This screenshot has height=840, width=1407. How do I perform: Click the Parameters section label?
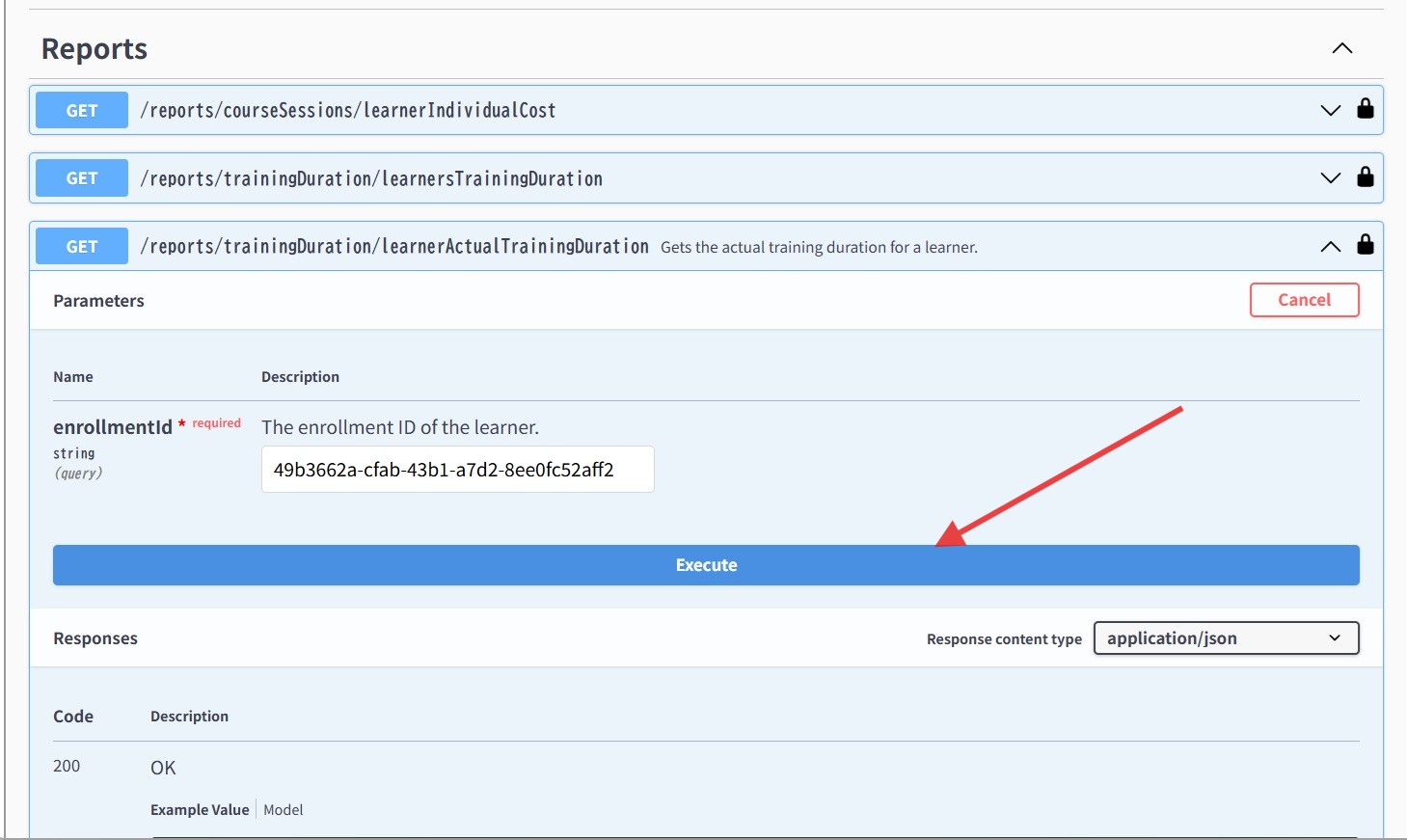click(x=98, y=301)
